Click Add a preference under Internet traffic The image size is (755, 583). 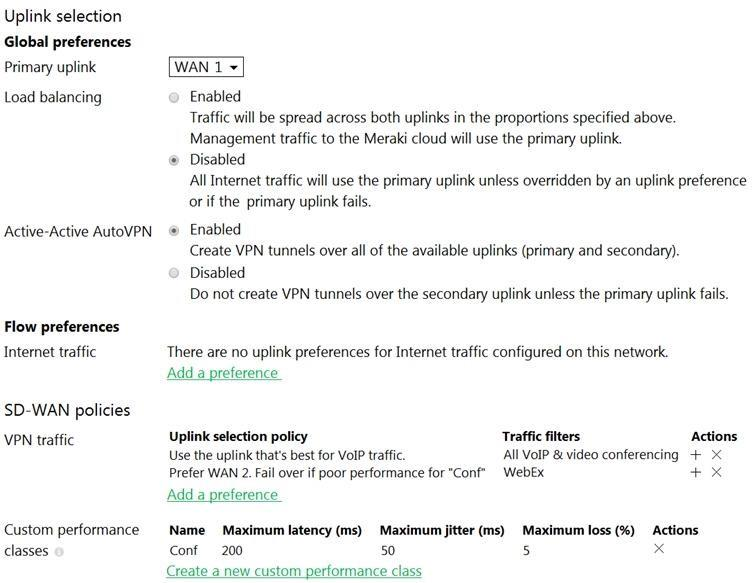pos(223,373)
